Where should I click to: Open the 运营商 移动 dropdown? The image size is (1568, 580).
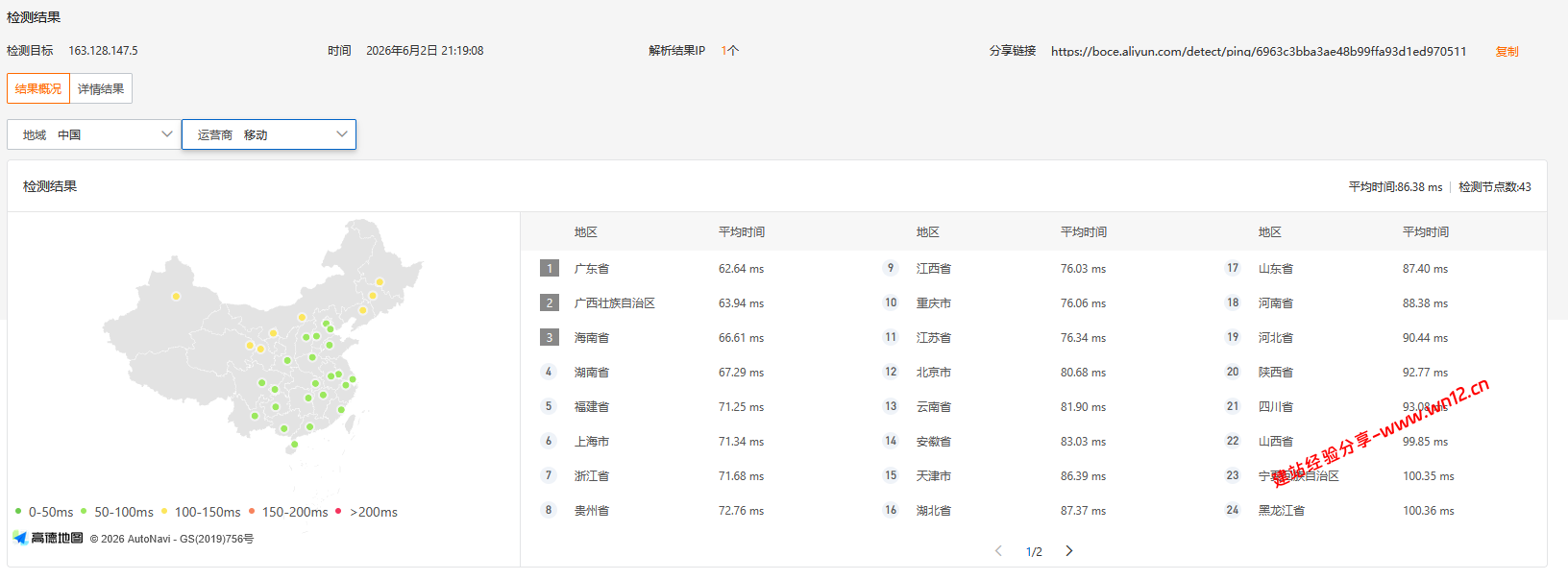(269, 134)
